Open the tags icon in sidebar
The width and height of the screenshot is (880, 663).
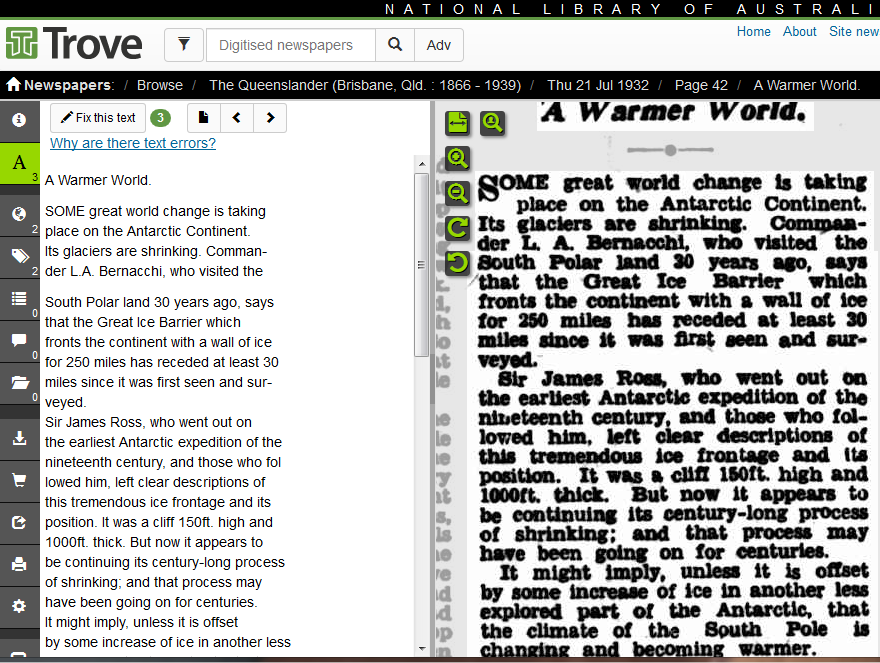[19, 257]
